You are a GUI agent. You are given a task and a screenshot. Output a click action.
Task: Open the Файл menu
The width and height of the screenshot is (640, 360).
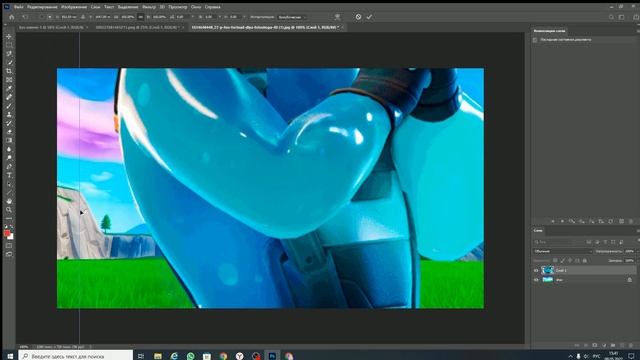pos(18,7)
